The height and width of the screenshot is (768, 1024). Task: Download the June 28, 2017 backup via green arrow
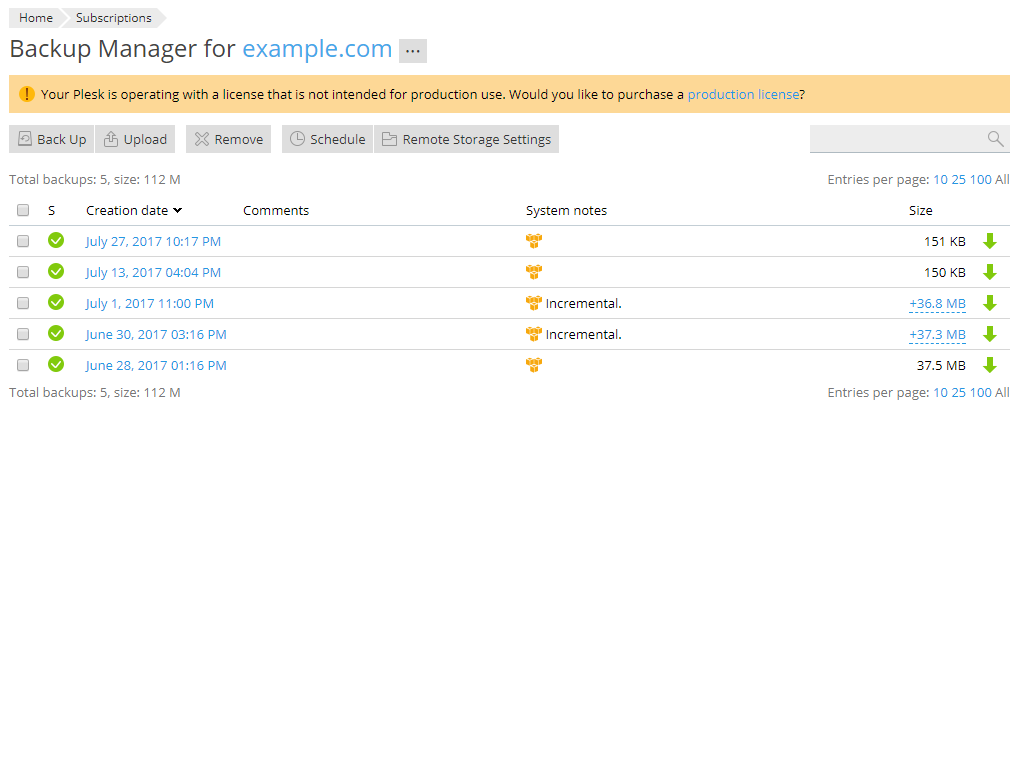pos(990,365)
